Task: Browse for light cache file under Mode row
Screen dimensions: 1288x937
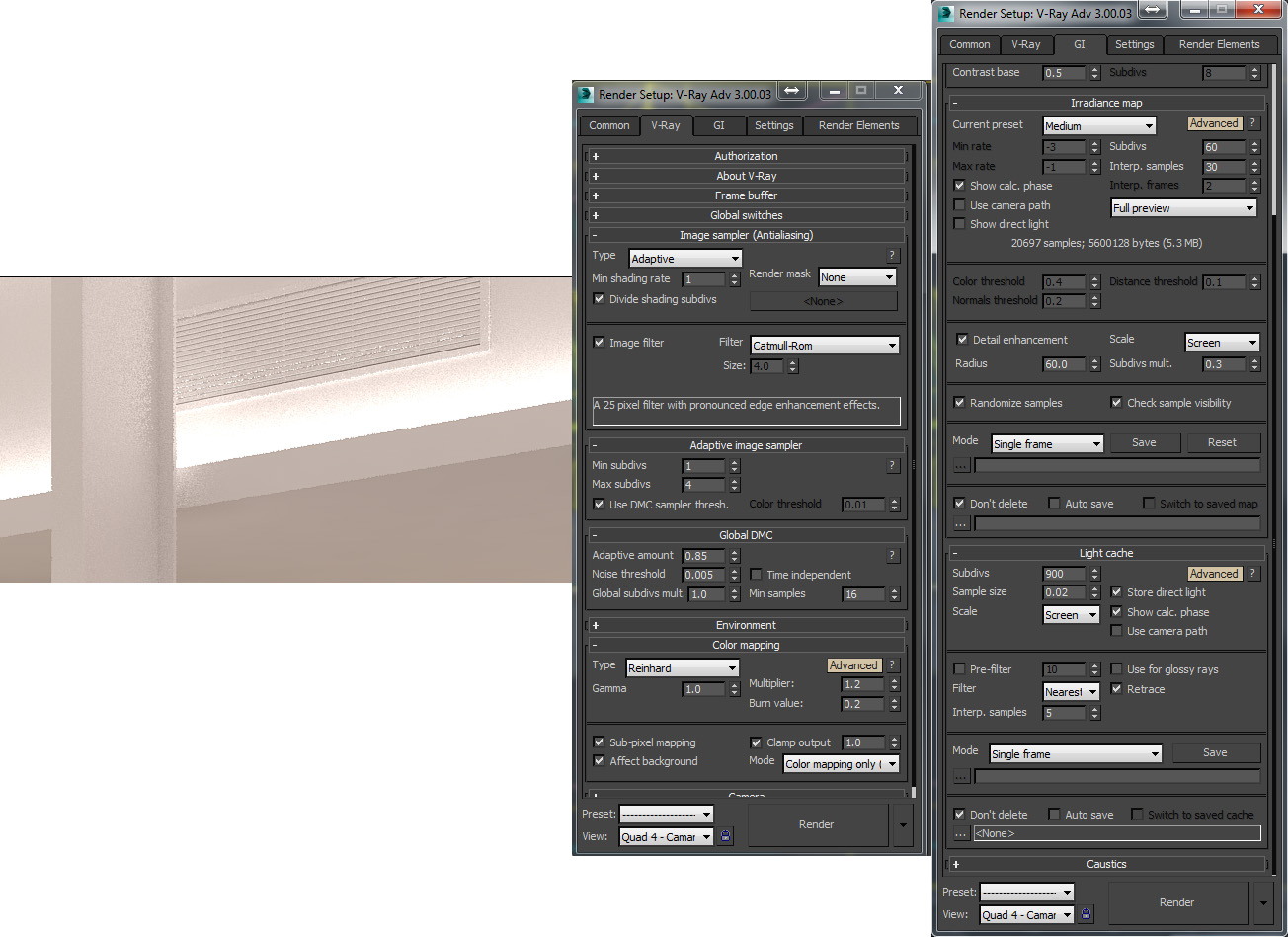Action: click(x=961, y=776)
